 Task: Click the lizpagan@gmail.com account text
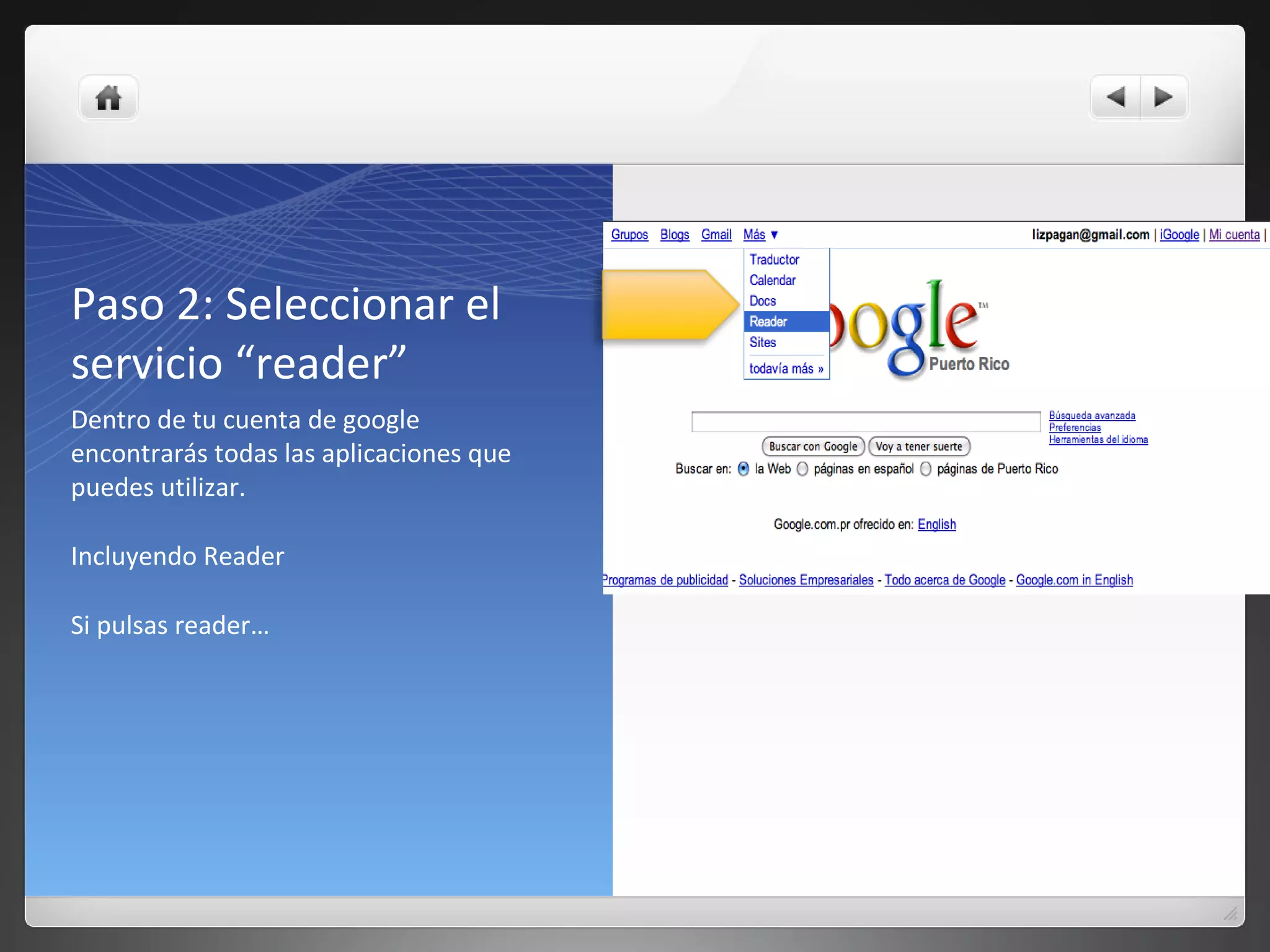pos(1090,235)
